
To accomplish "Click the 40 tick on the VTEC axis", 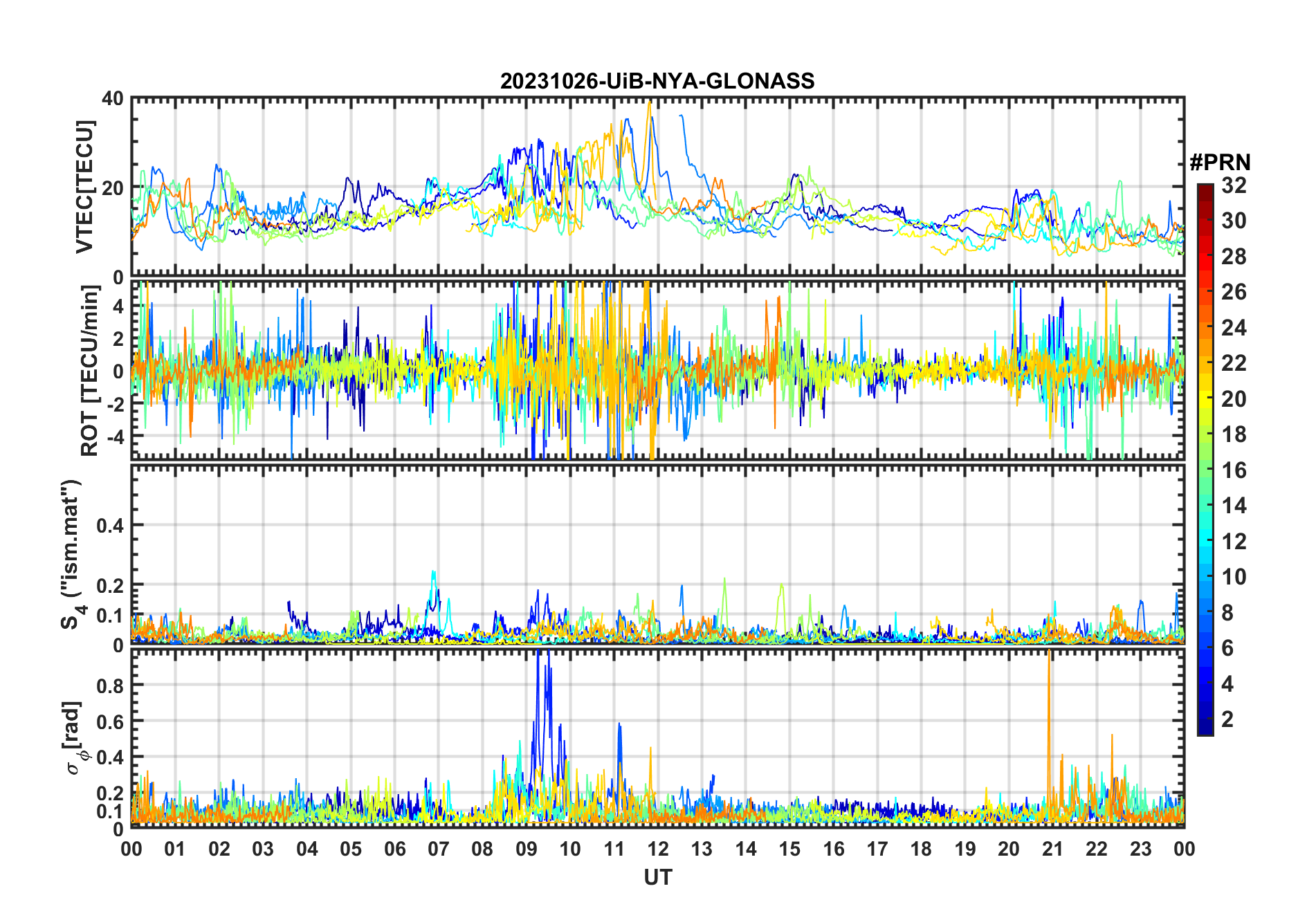I will (113, 98).
